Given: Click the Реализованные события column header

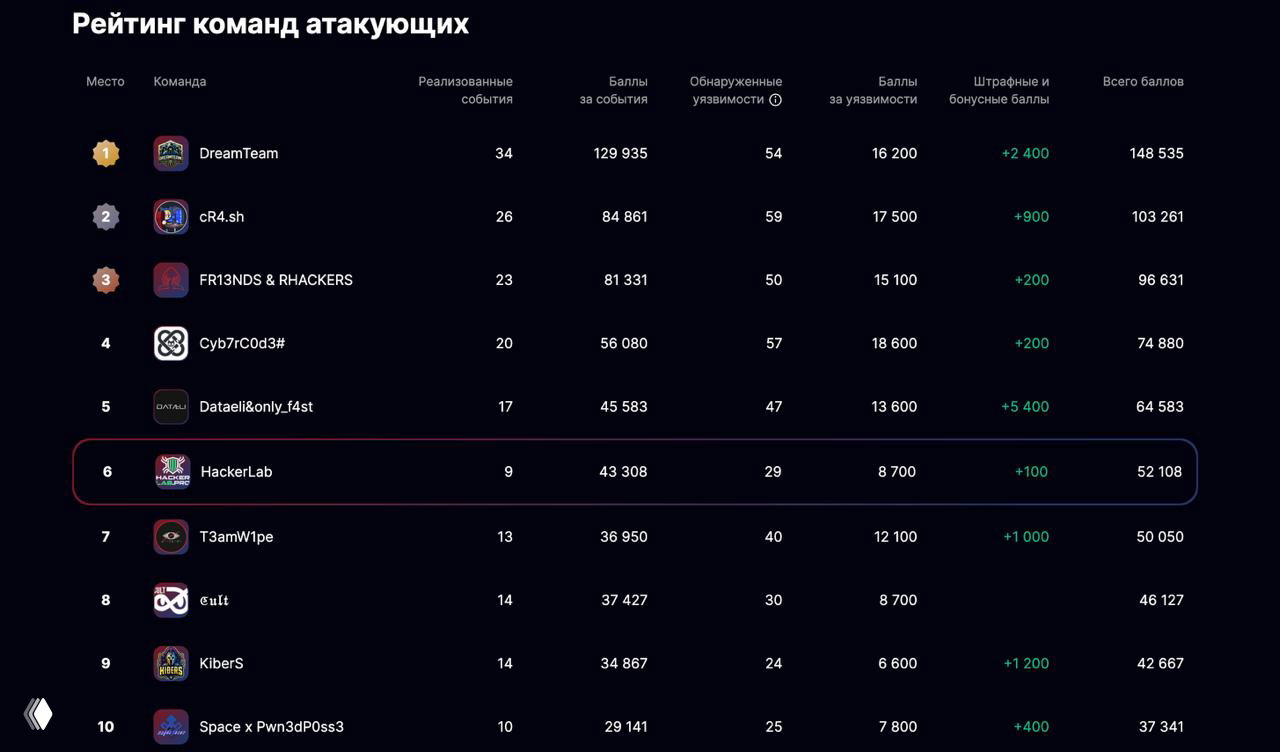Looking at the screenshot, I should click(465, 91).
